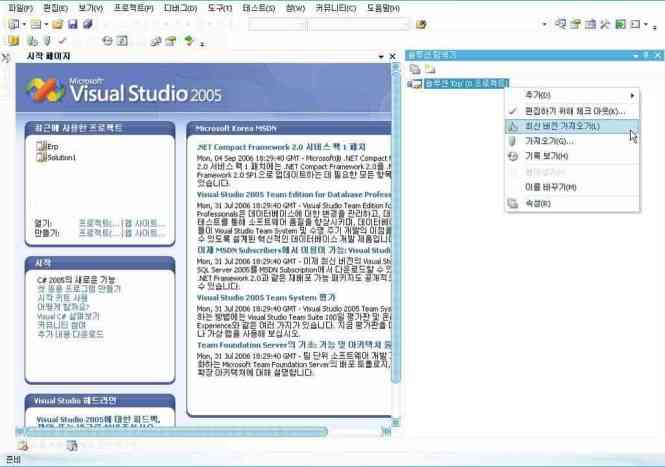The width and height of the screenshot is (665, 467).
Task: Open the 디버그(D) menu
Action: point(181,8)
